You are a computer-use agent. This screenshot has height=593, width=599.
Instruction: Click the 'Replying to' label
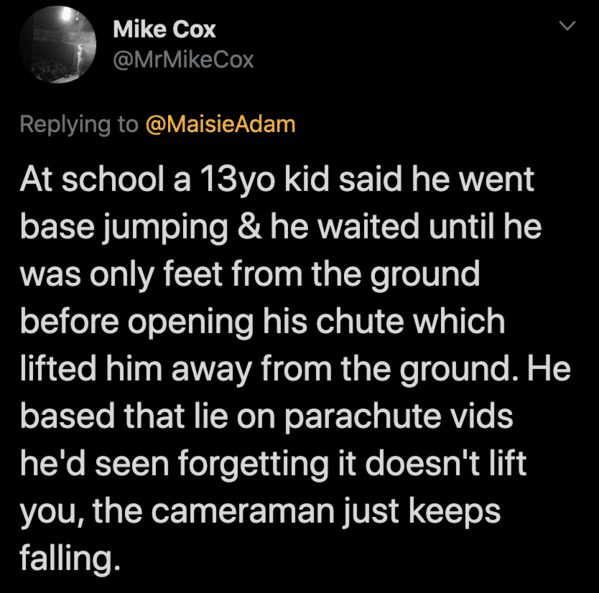[x=79, y=125]
